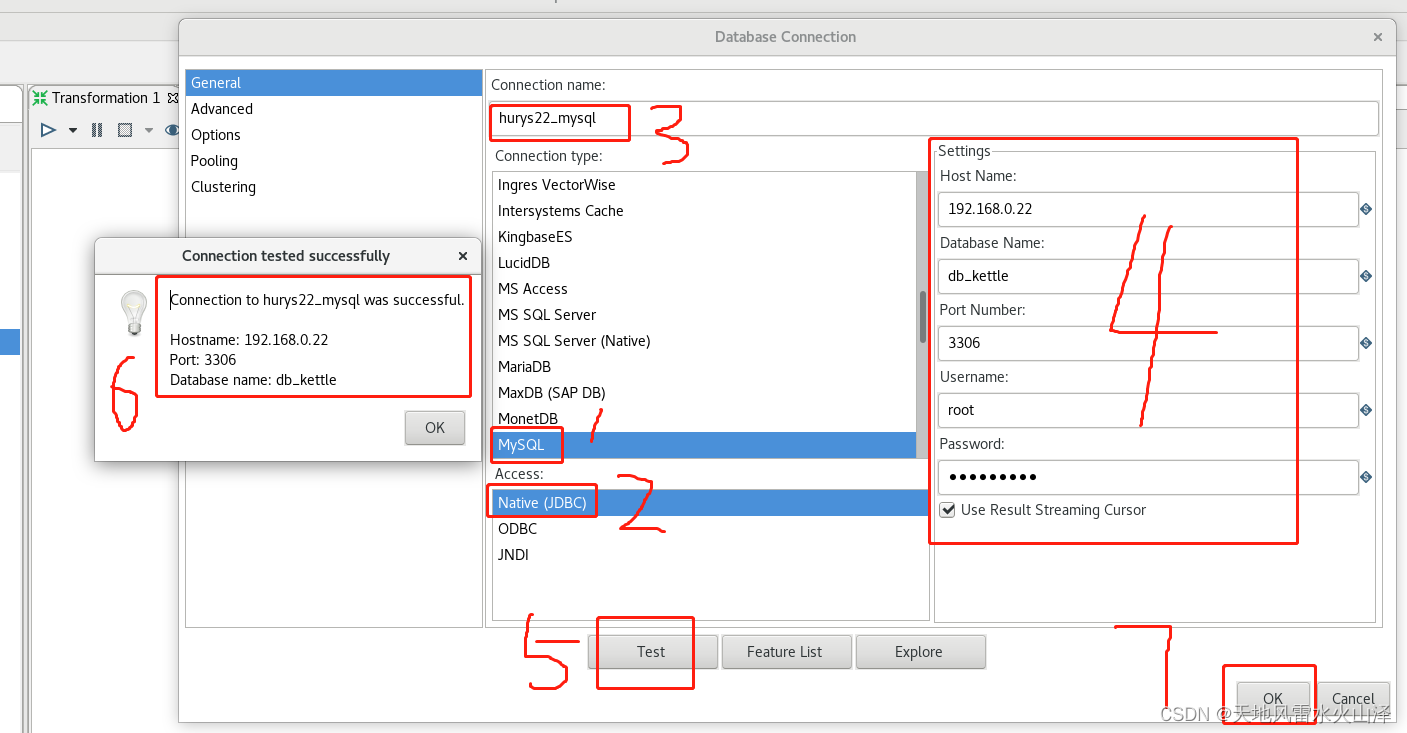Select MySQL connection type
Viewport: 1407px width, 733px height.
point(704,445)
